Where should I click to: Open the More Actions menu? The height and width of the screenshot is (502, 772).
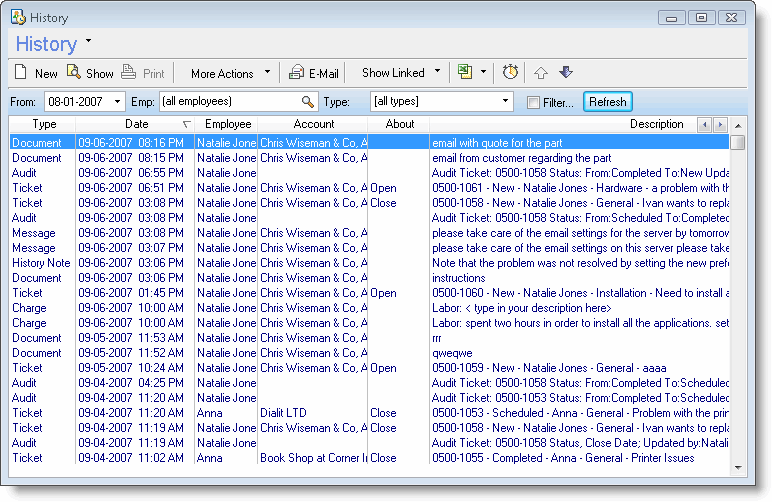point(230,73)
